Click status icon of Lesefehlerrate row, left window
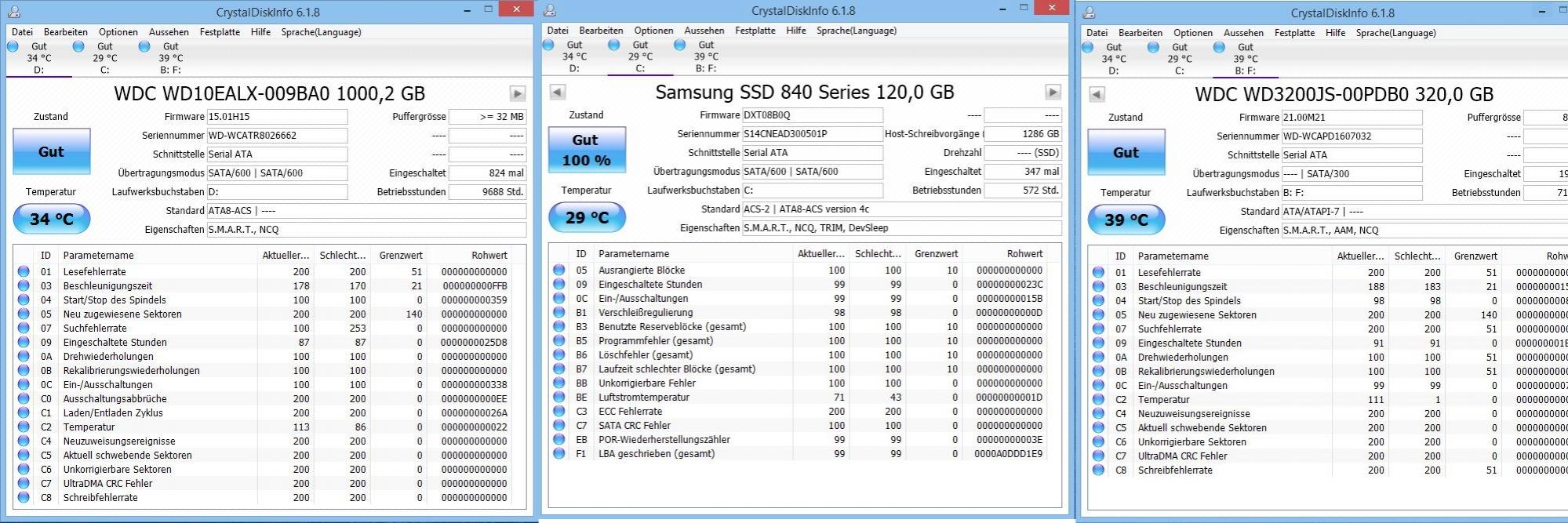The width and height of the screenshot is (1568, 523). click(x=24, y=272)
